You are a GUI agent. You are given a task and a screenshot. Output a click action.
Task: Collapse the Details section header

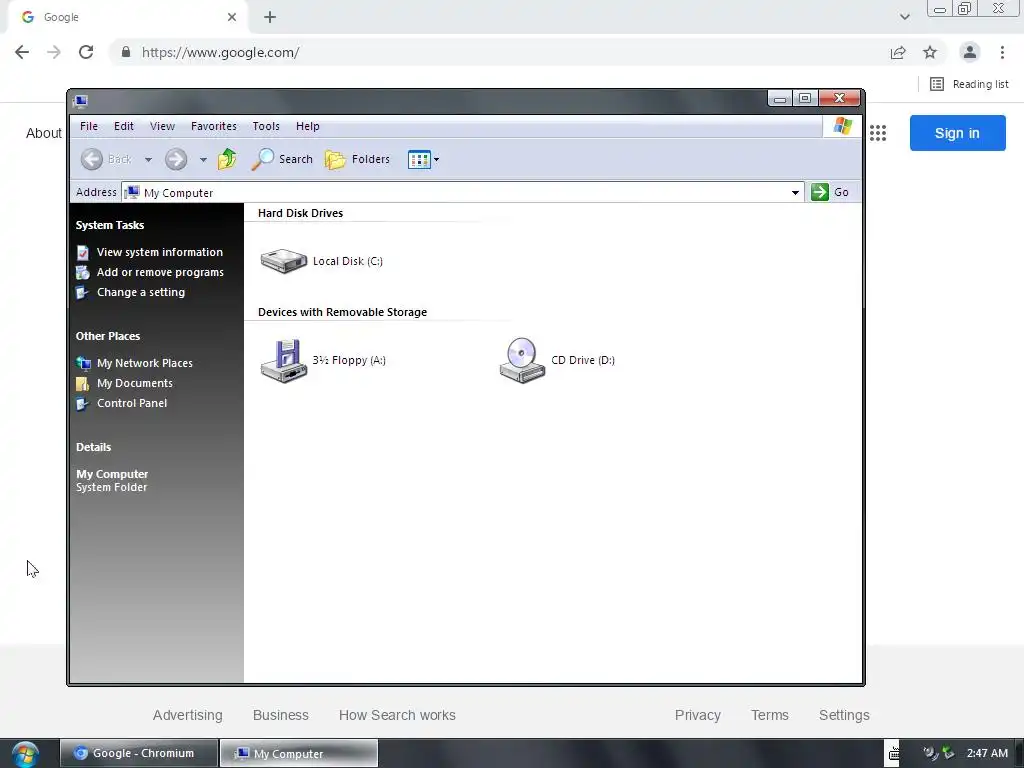click(93, 447)
